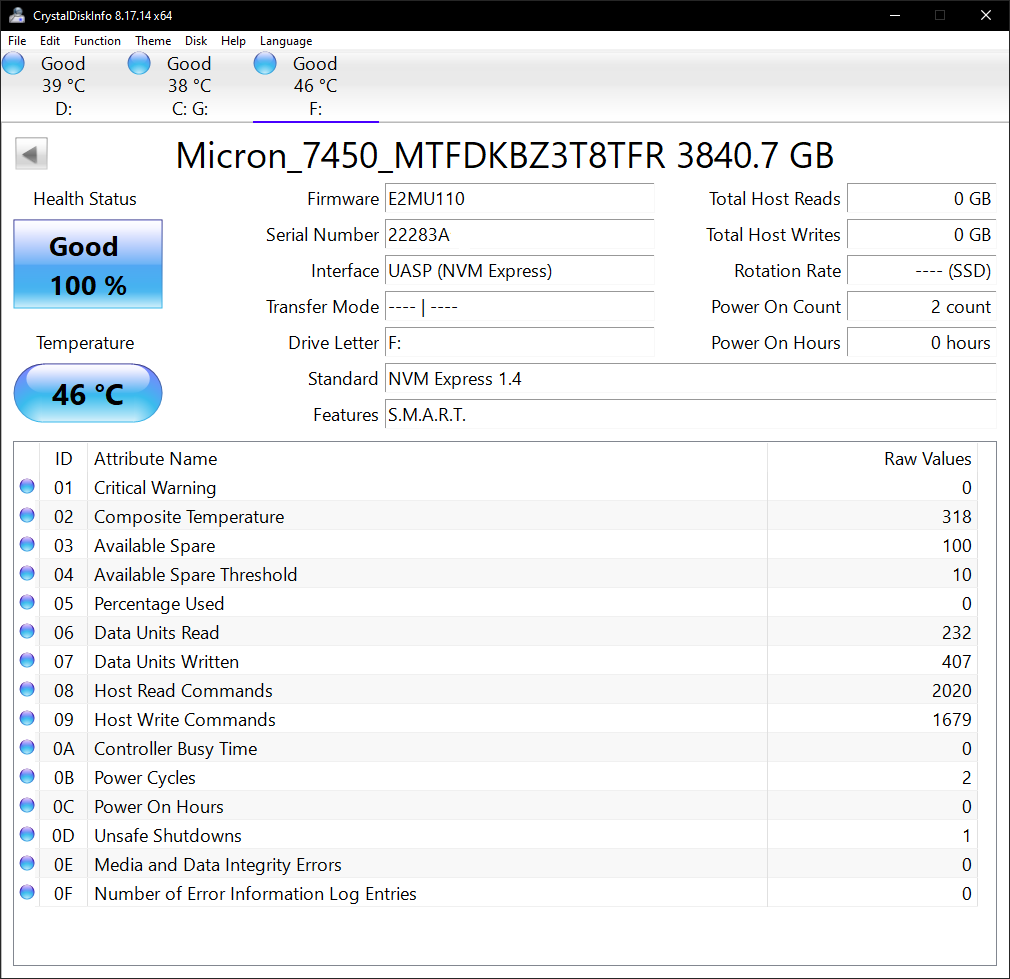Open the Disk menu

[x=196, y=41]
